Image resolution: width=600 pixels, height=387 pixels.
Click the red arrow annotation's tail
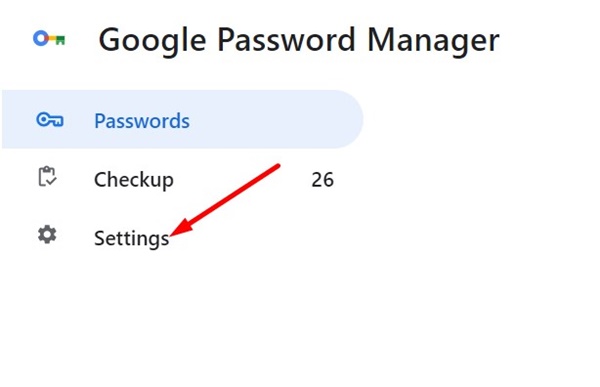tap(276, 167)
